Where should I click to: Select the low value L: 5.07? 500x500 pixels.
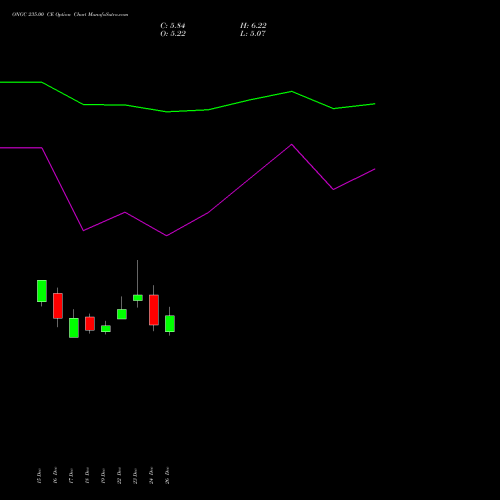[x=253, y=34]
